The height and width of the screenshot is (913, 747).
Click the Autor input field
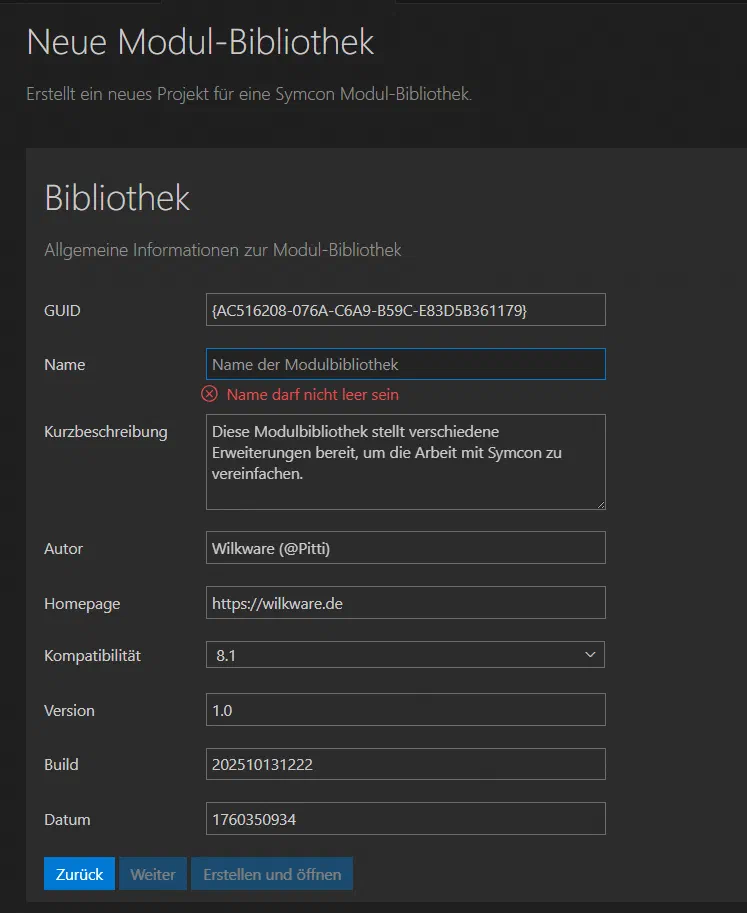point(405,547)
